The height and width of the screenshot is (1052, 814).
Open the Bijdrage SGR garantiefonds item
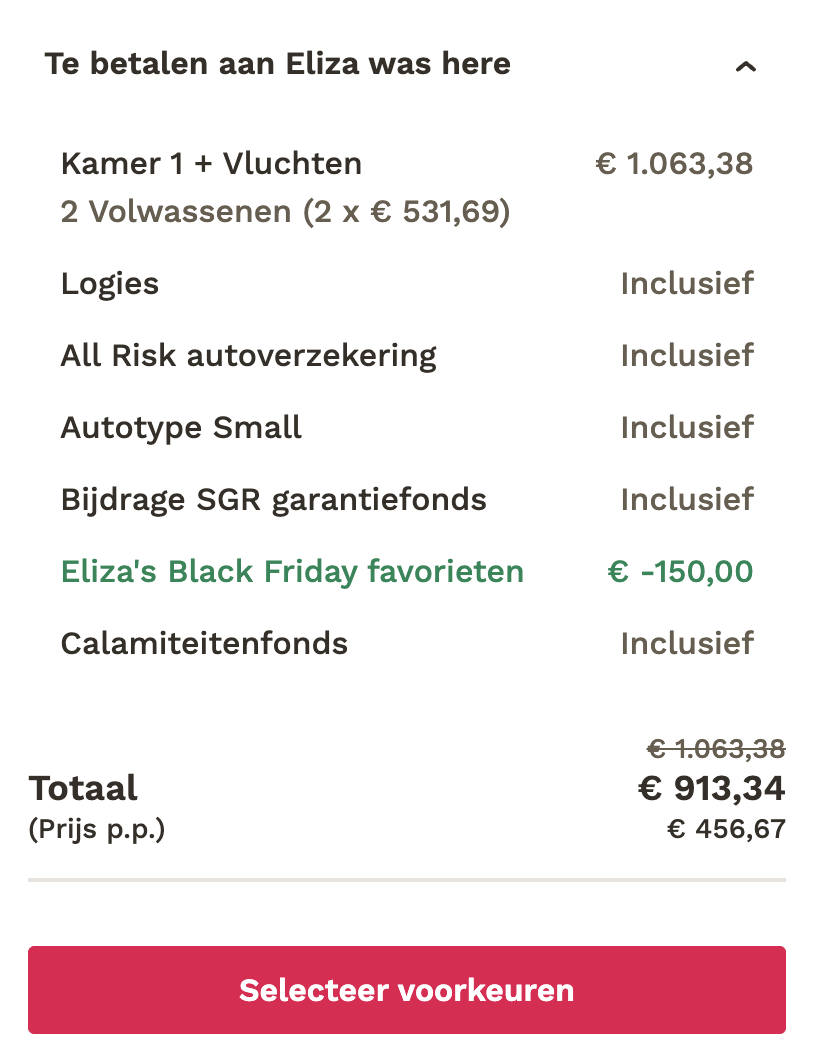(273, 499)
